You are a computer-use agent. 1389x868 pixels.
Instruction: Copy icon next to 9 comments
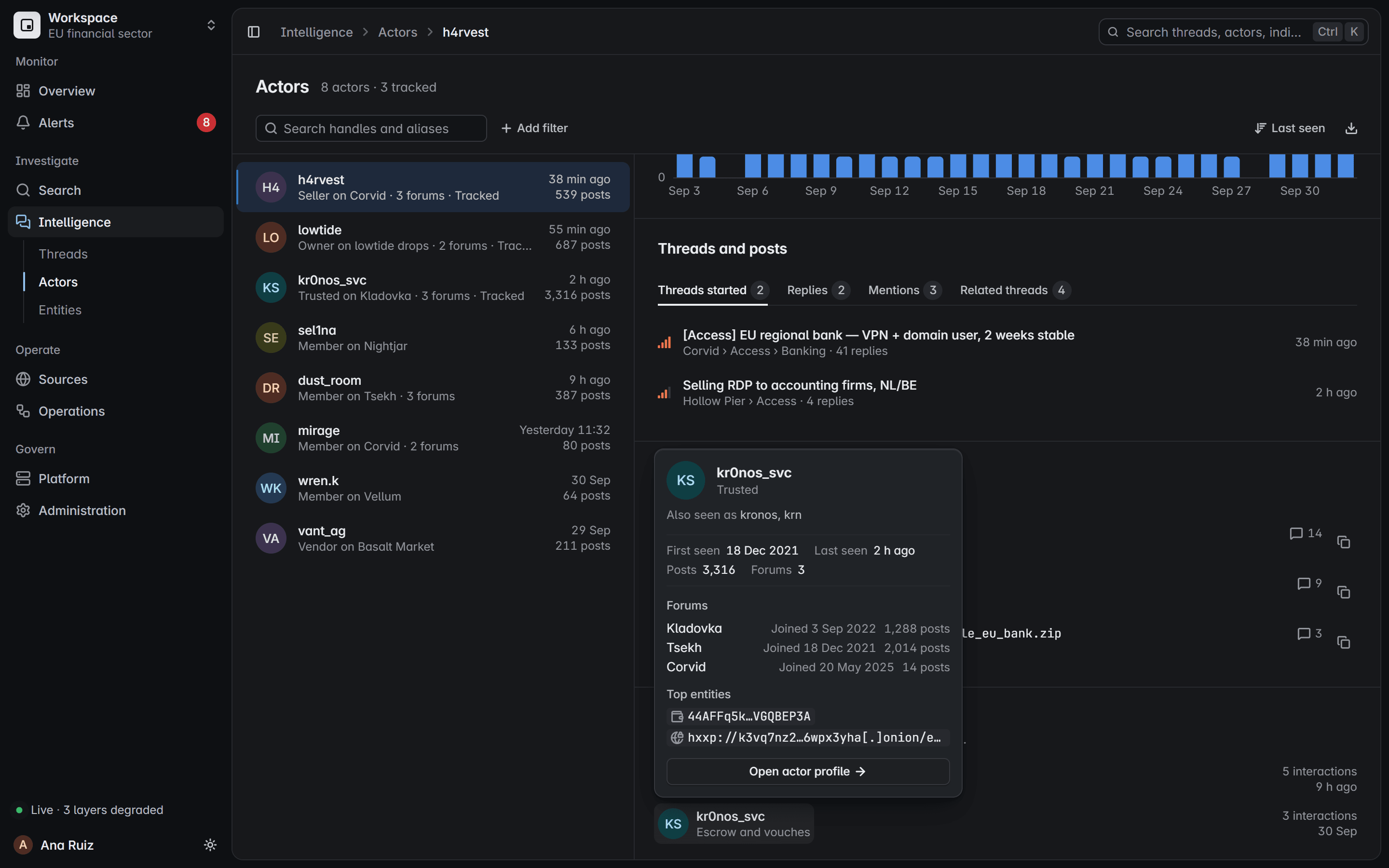[1343, 592]
